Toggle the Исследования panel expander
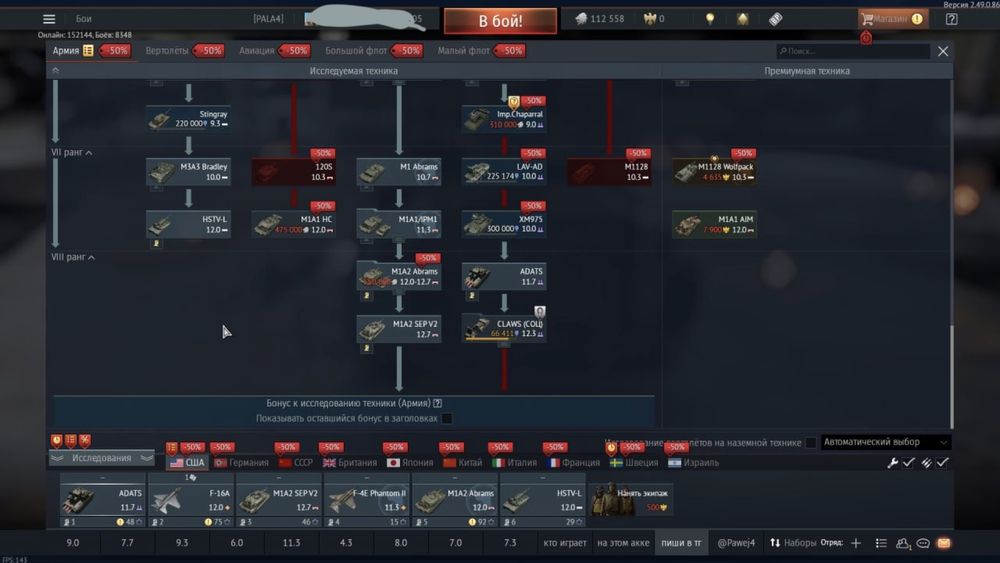This screenshot has width=1000, height=563. point(101,458)
